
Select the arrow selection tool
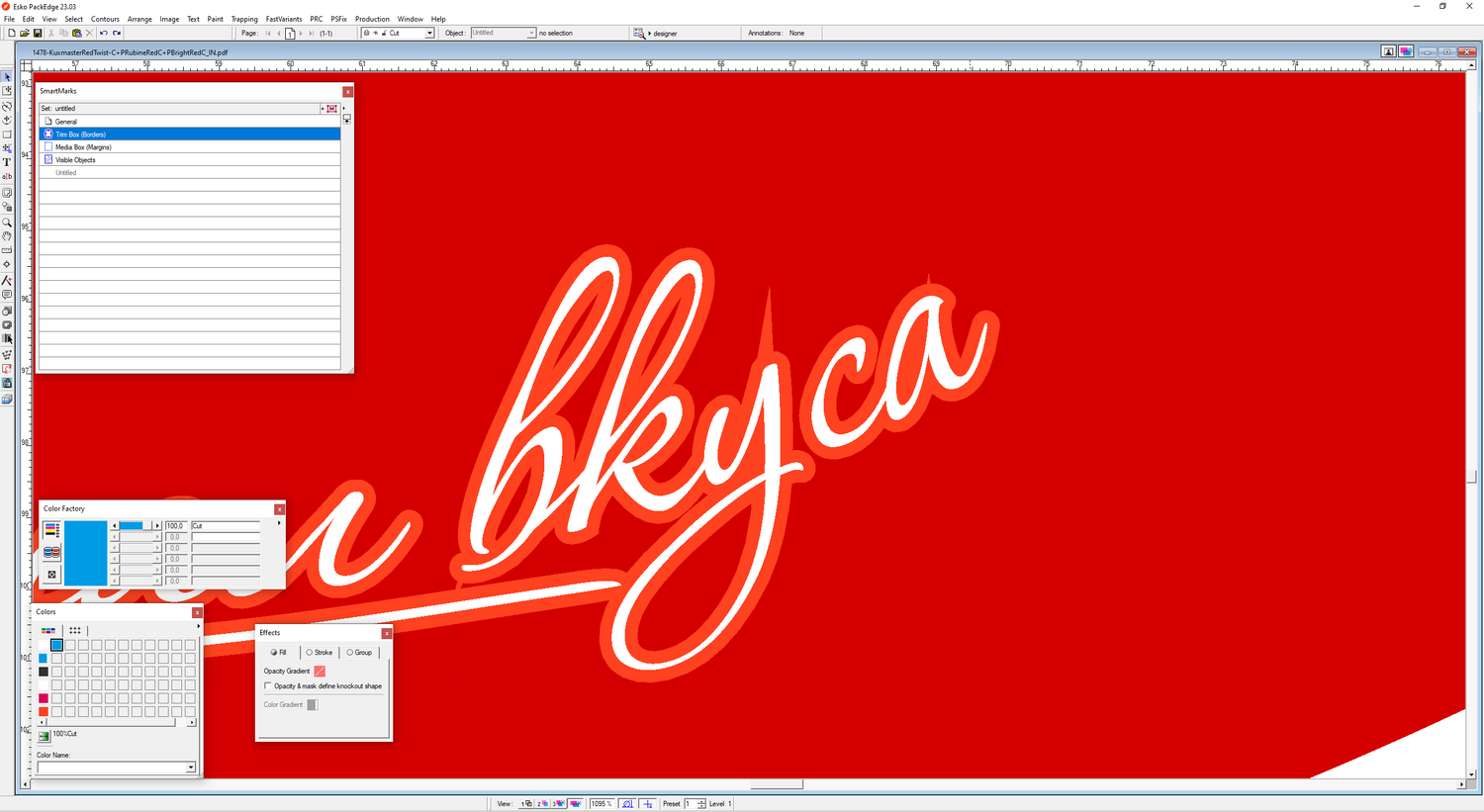[x=7, y=76]
